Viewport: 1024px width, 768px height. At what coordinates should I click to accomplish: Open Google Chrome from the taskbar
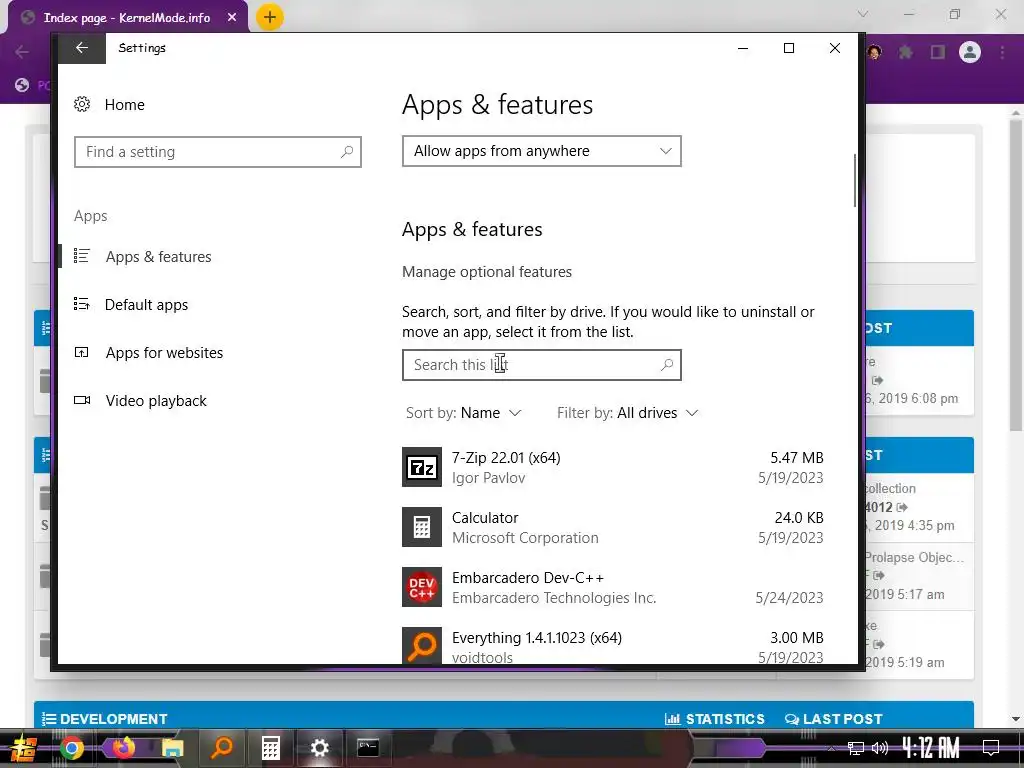pos(71,748)
